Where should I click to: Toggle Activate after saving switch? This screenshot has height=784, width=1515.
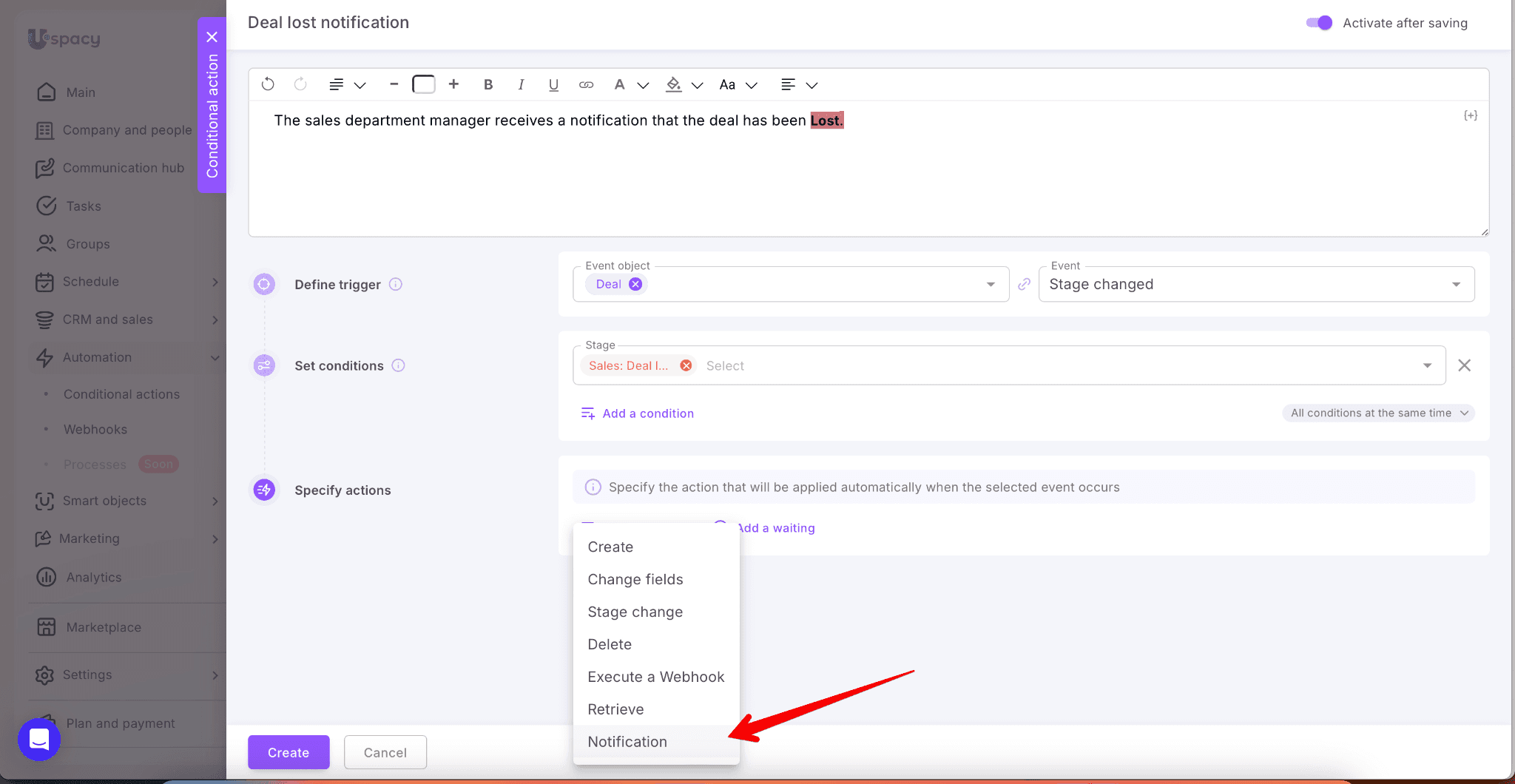click(1318, 23)
